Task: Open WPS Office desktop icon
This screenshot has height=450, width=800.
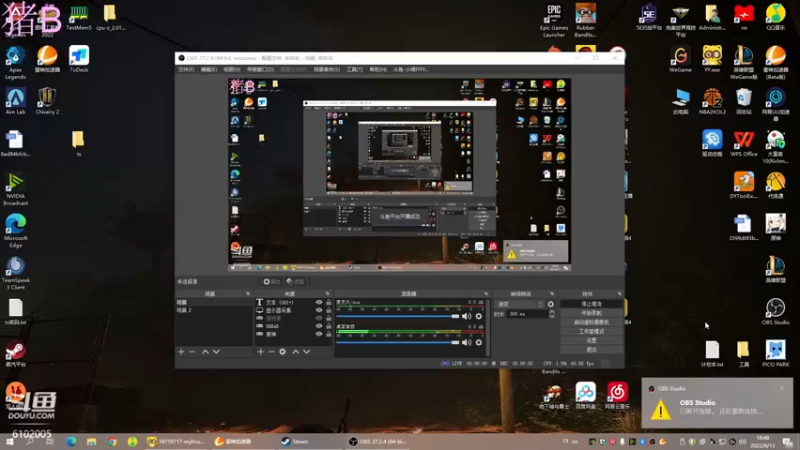Action: tap(743, 143)
